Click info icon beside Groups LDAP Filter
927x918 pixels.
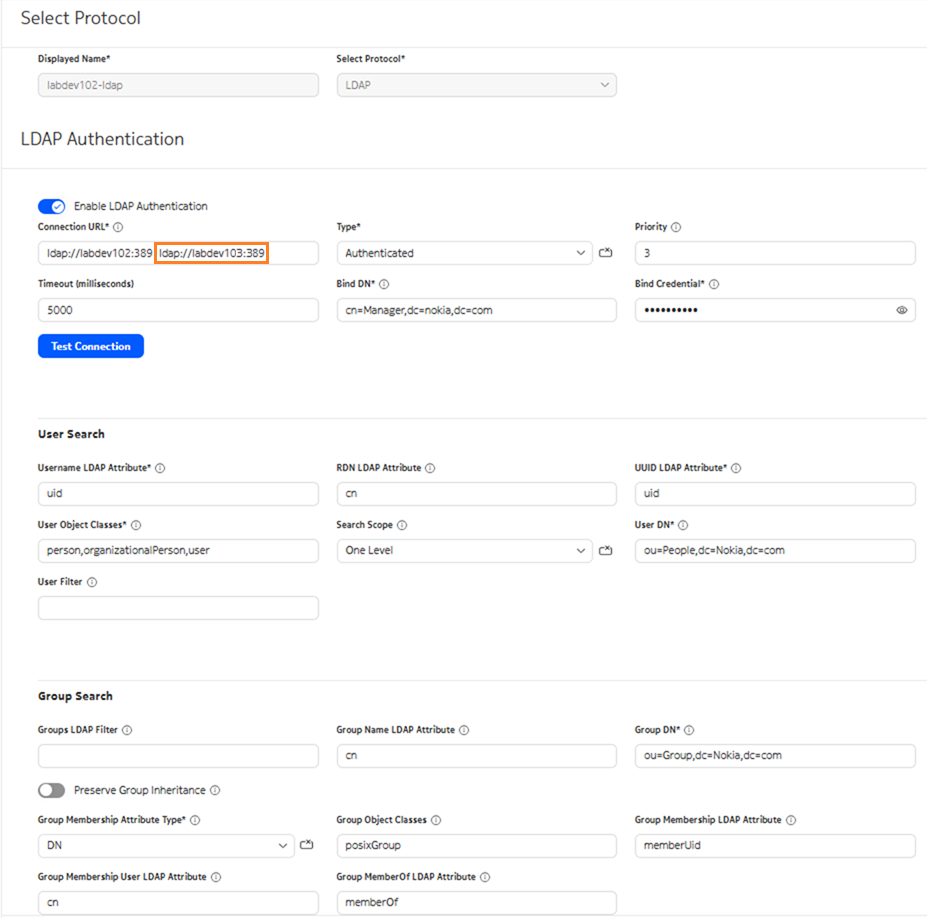(127, 730)
